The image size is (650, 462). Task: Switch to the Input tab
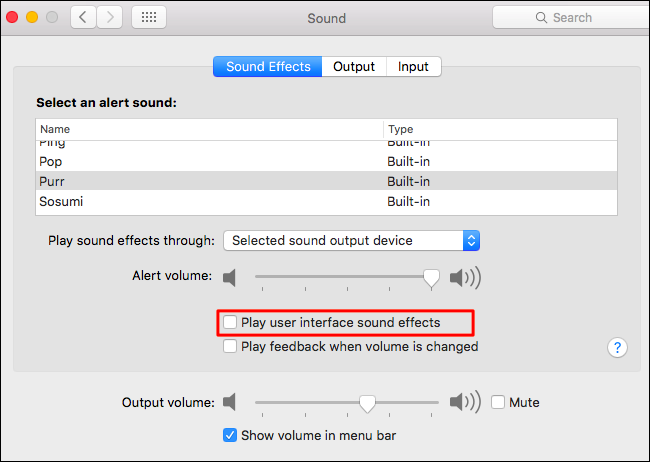point(413,67)
